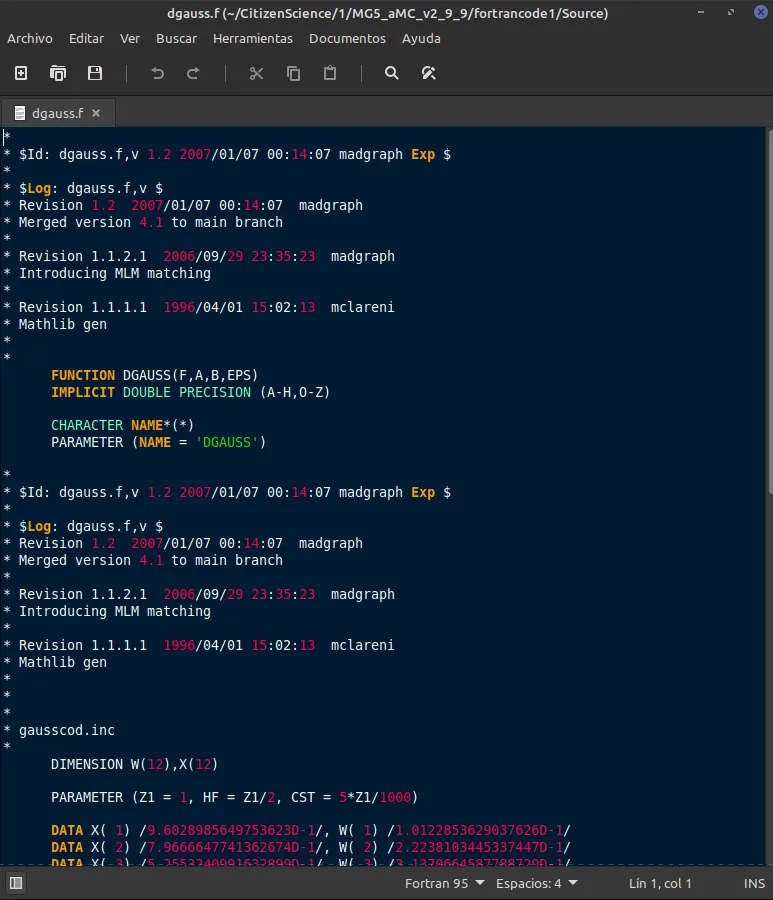Save the dgauss.f file icon
The image size is (773, 900).
coord(95,73)
